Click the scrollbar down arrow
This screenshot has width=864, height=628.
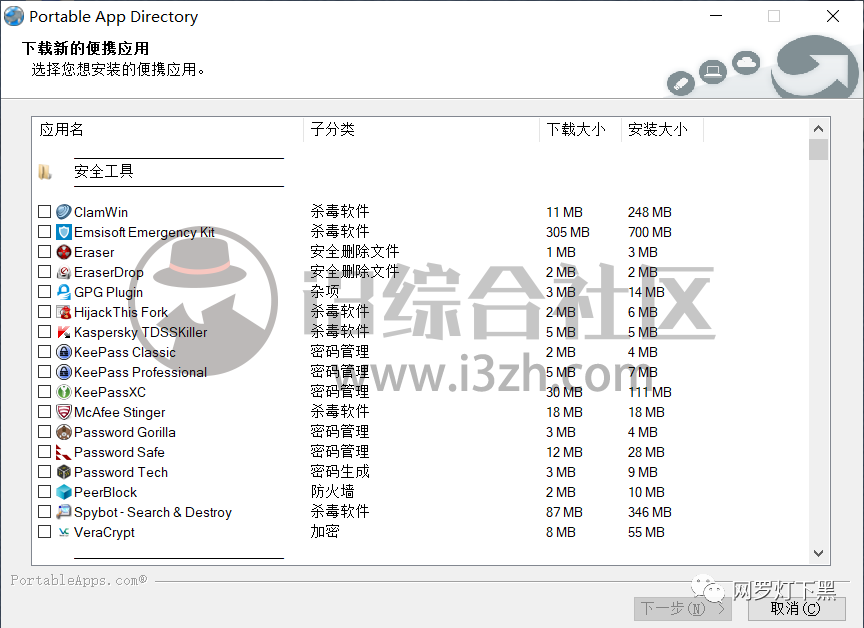pos(818,553)
